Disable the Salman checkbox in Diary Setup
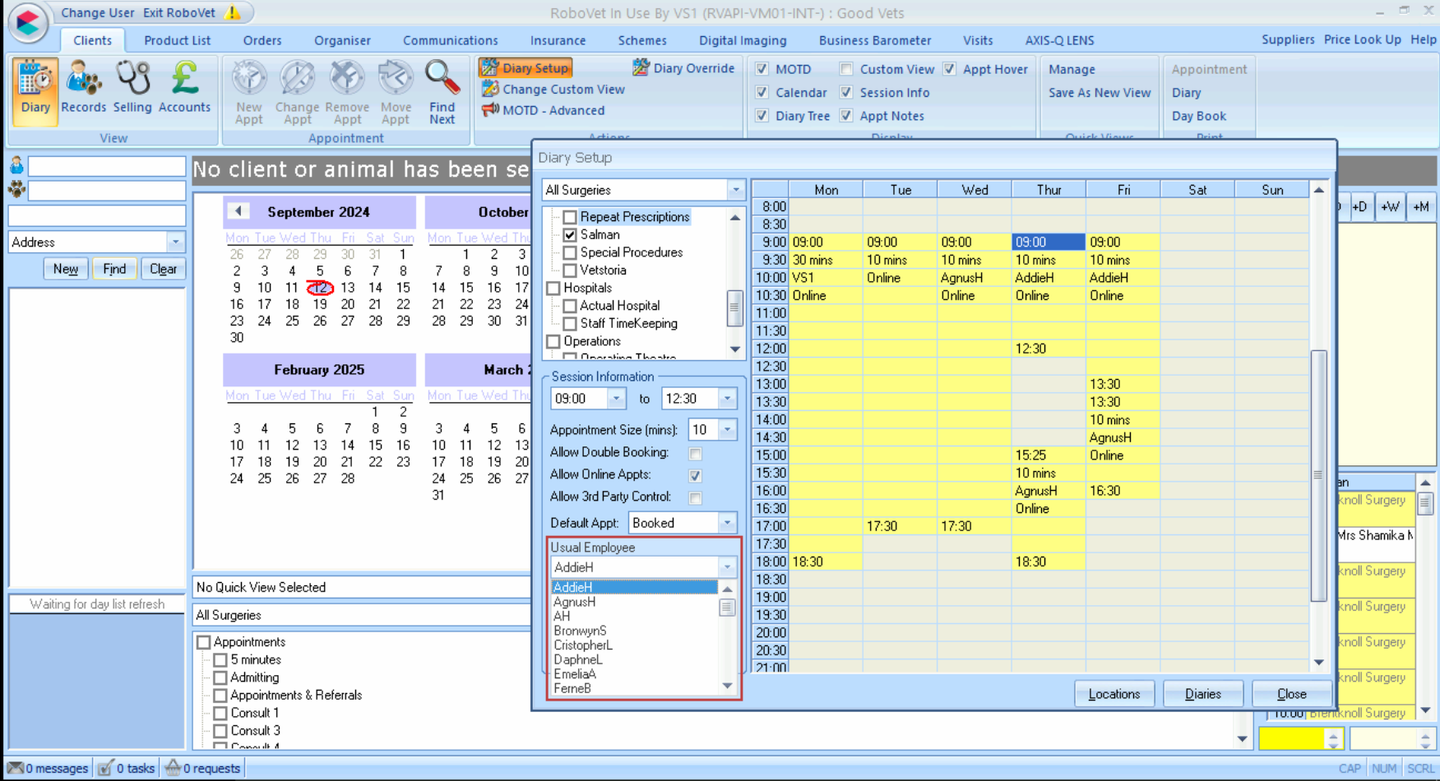The image size is (1440, 781). (568, 234)
